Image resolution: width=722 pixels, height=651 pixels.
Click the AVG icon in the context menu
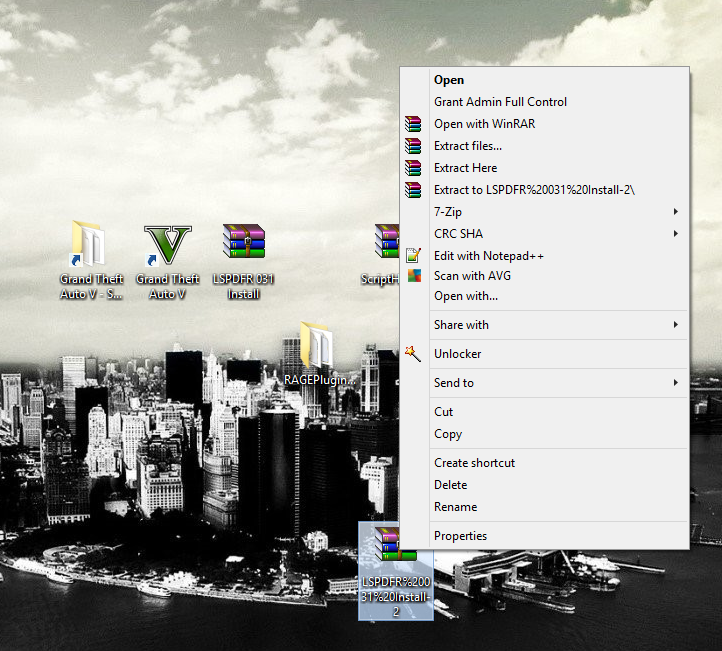(414, 276)
